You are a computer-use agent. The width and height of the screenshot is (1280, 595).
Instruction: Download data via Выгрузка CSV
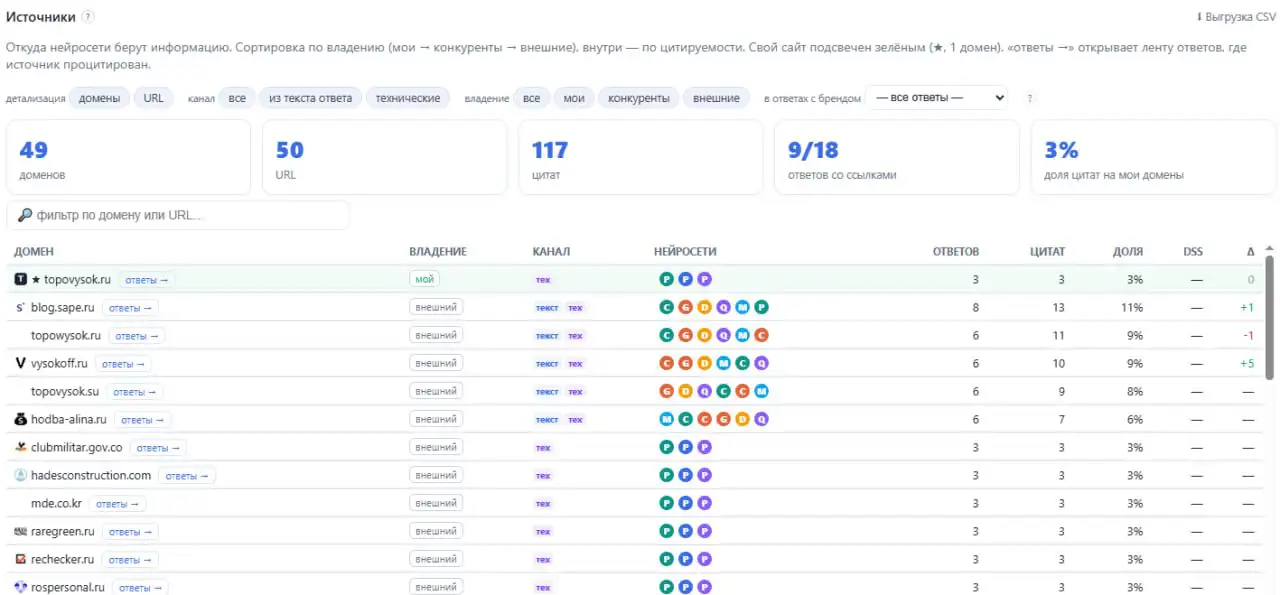pos(1236,17)
